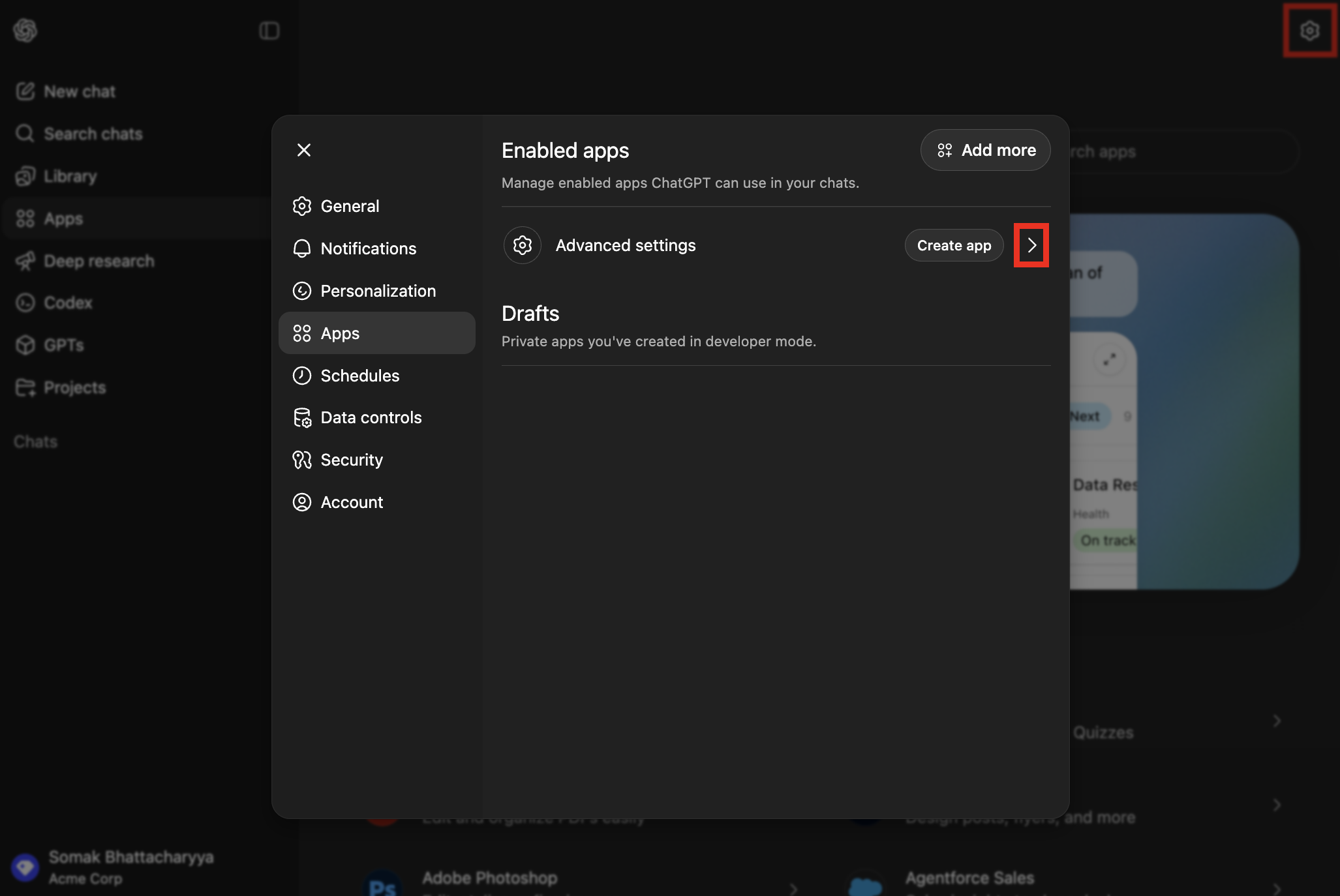Click the Create app button
Image resolution: width=1340 pixels, height=896 pixels.
[953, 245]
